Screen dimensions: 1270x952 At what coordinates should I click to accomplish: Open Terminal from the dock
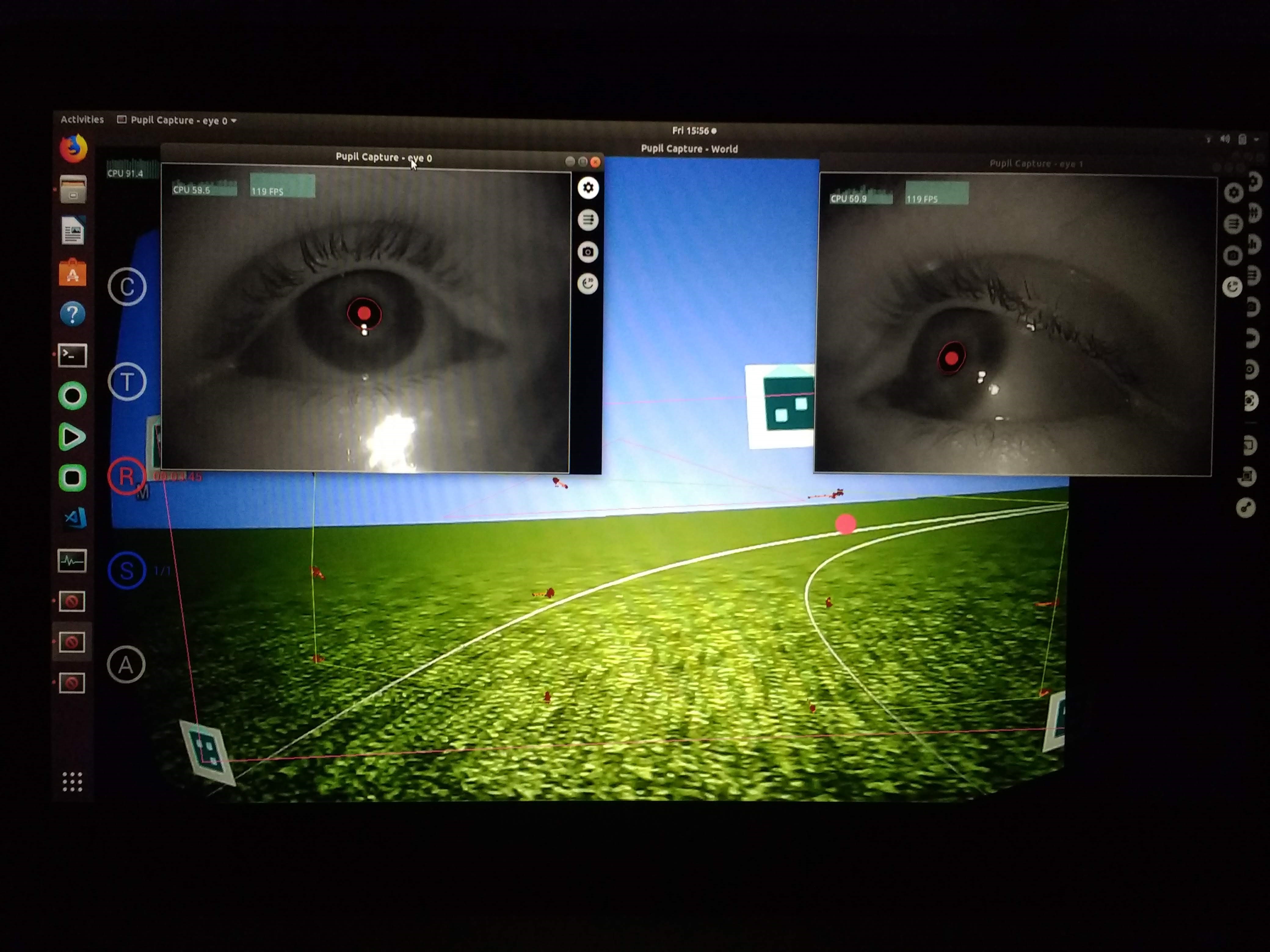72,356
